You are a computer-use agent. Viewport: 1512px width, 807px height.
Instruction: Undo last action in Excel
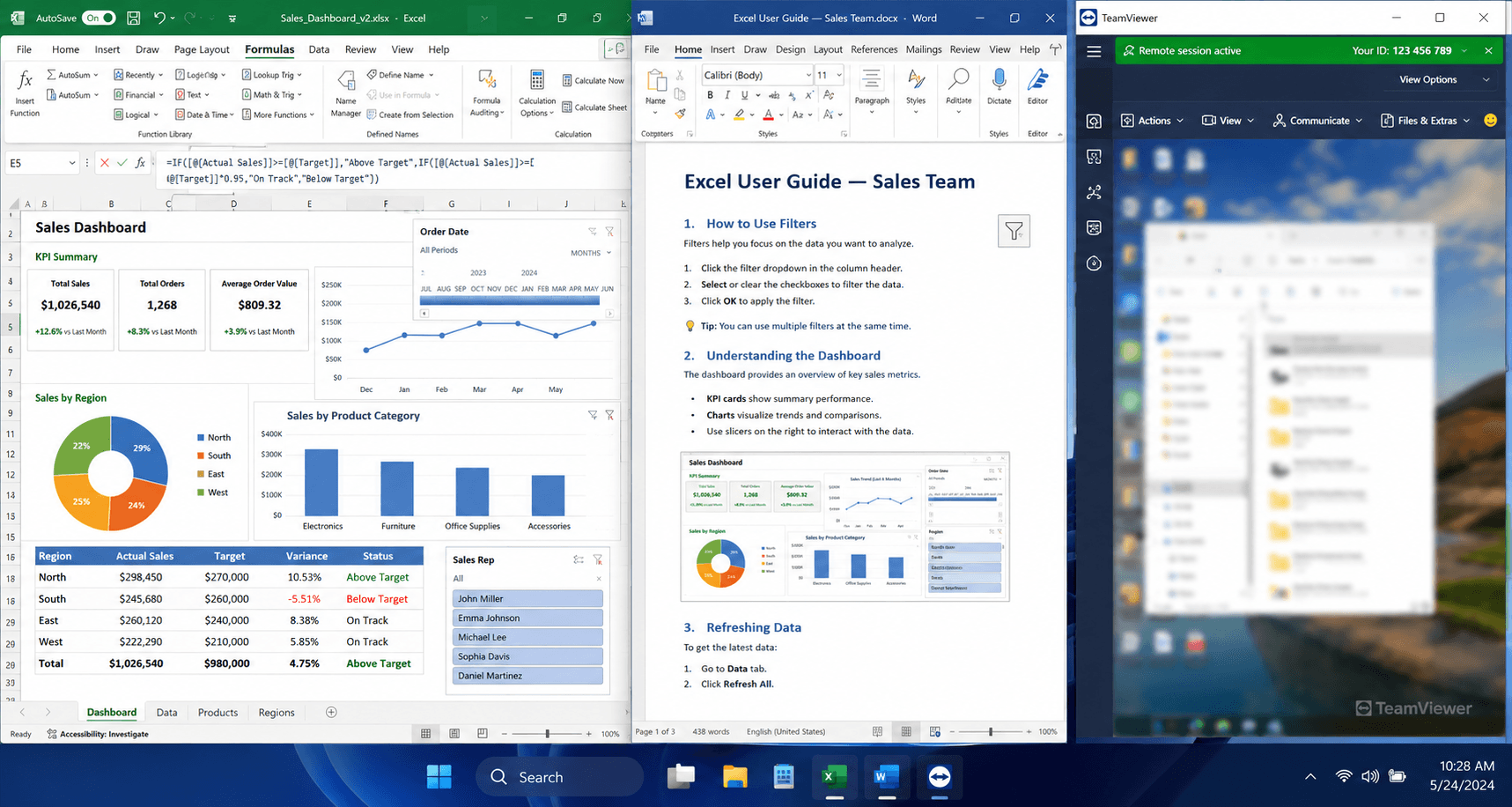[159, 18]
